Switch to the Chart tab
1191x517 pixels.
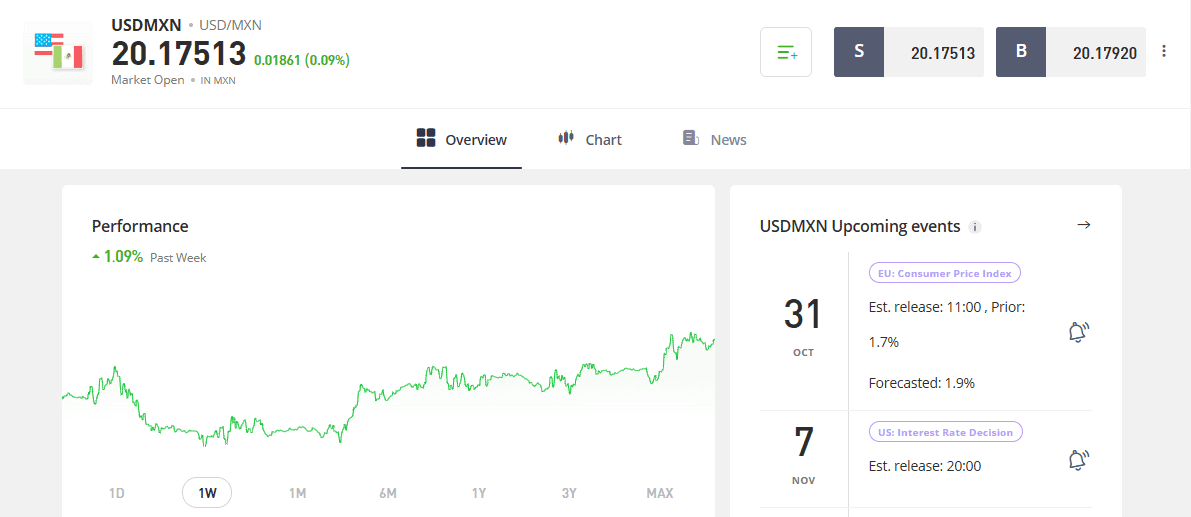coord(589,140)
